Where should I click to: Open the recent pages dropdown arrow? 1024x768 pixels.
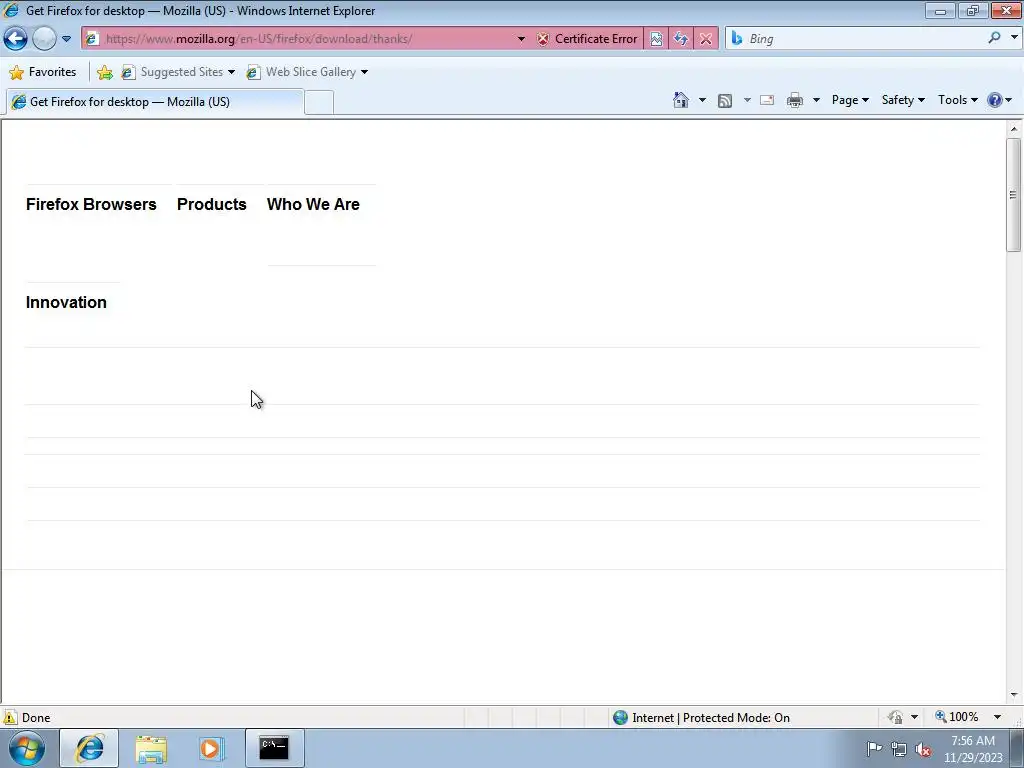tap(67, 39)
